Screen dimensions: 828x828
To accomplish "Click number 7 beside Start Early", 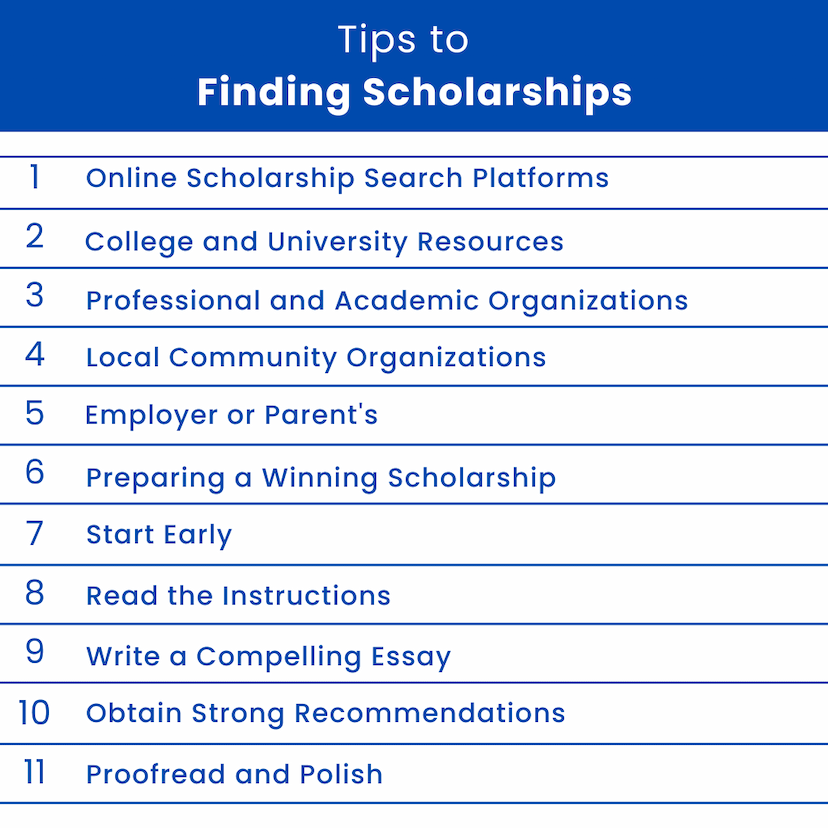I will 34,533.
